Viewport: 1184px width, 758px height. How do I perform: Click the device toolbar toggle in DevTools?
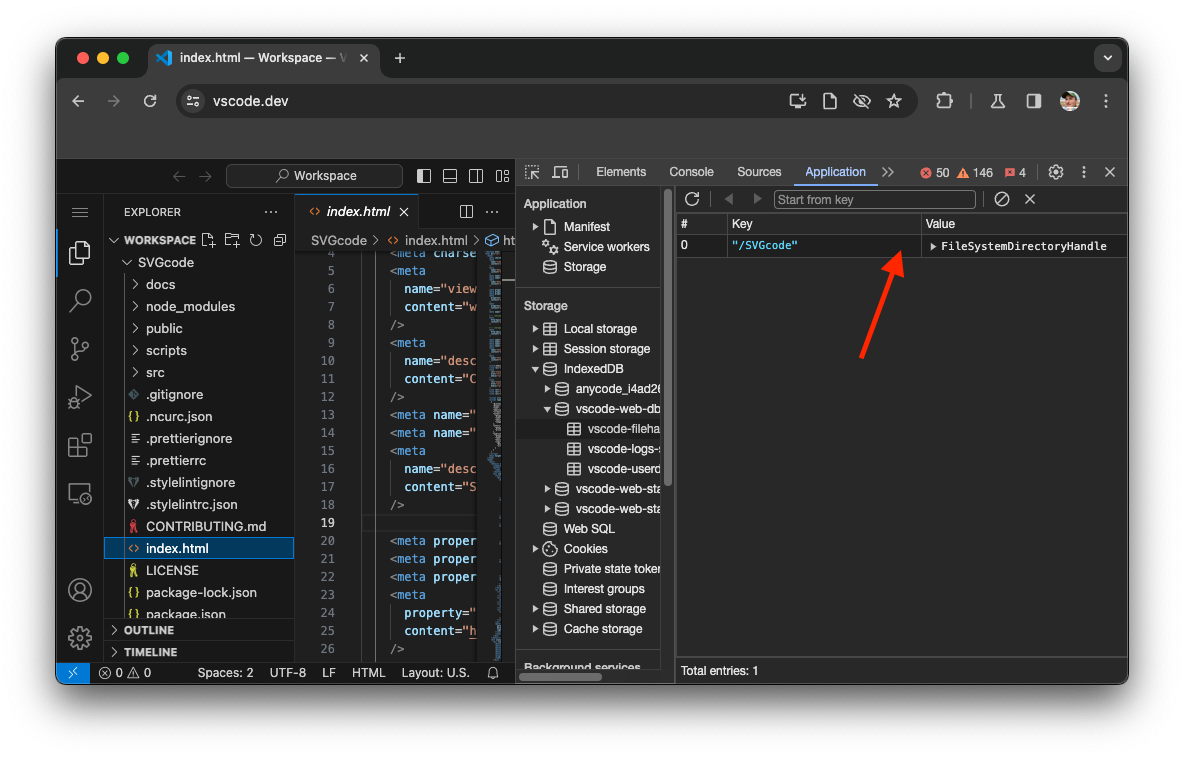click(560, 171)
